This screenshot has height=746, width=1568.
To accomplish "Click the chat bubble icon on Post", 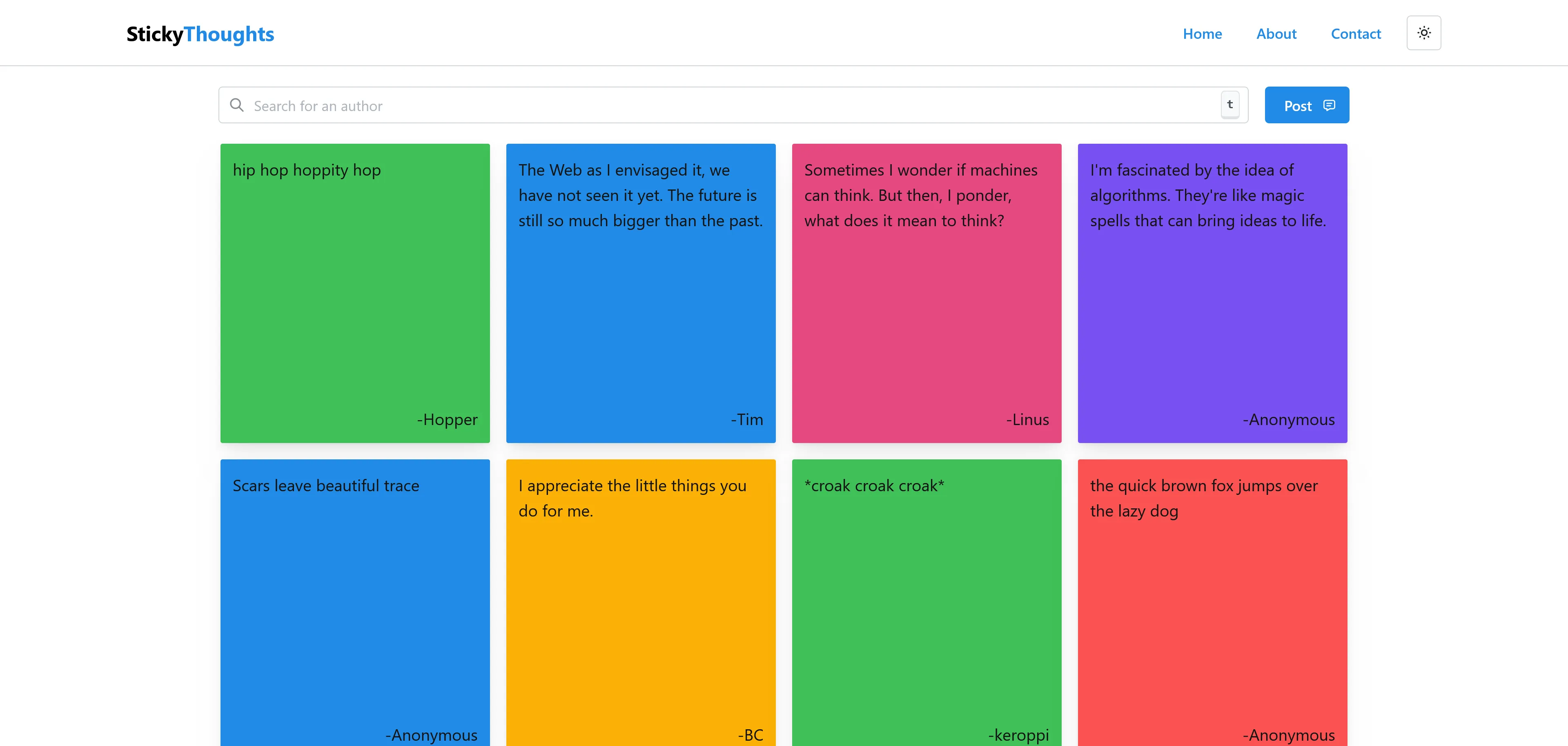I will (1329, 105).
